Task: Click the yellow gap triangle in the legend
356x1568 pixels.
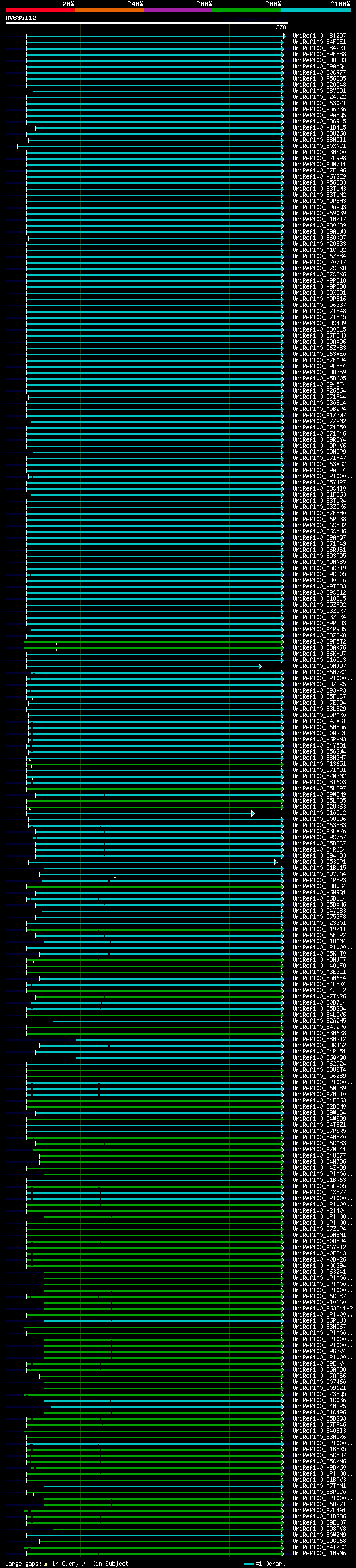Action: pyautogui.click(x=46, y=1564)
